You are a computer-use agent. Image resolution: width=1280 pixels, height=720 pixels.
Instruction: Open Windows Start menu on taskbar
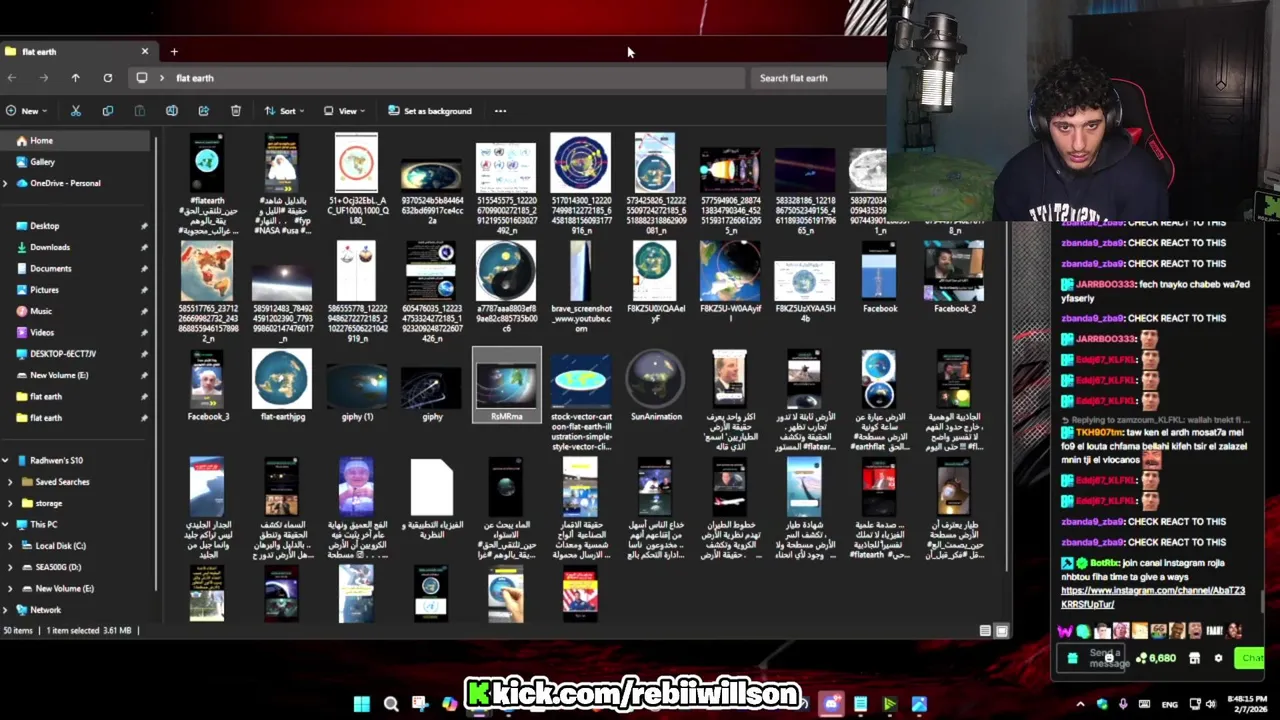pos(362,704)
